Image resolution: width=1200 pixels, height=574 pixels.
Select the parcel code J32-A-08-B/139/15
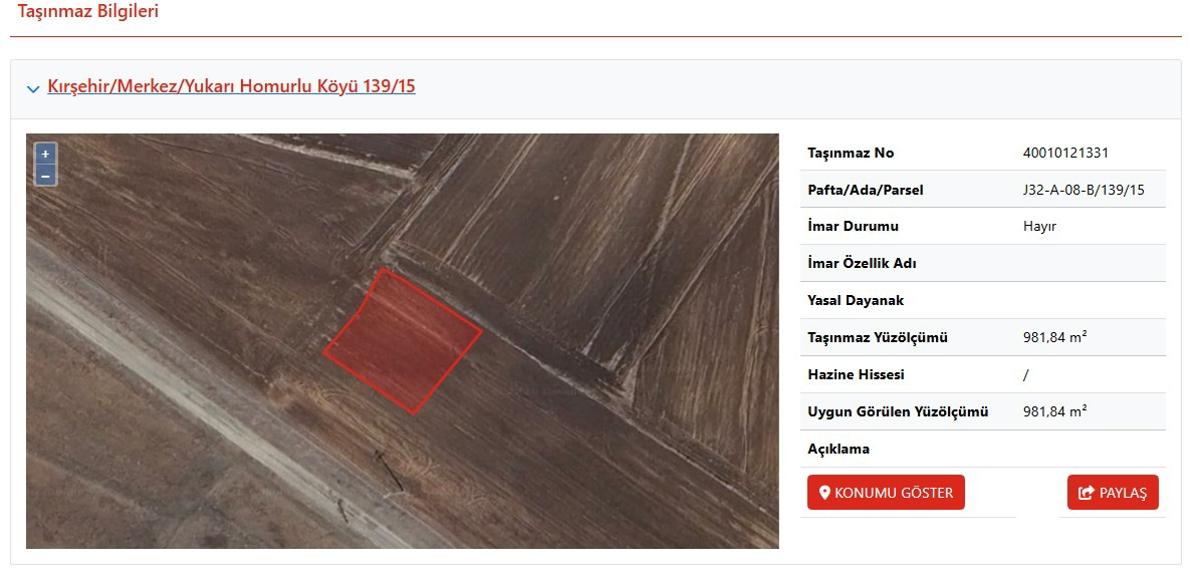tap(1084, 190)
